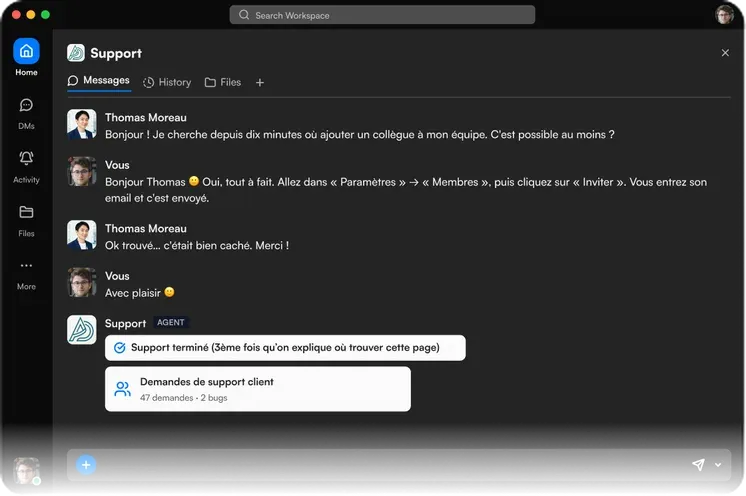Add a new tab with the plus
Screen dimensions: 746x496
(260, 83)
